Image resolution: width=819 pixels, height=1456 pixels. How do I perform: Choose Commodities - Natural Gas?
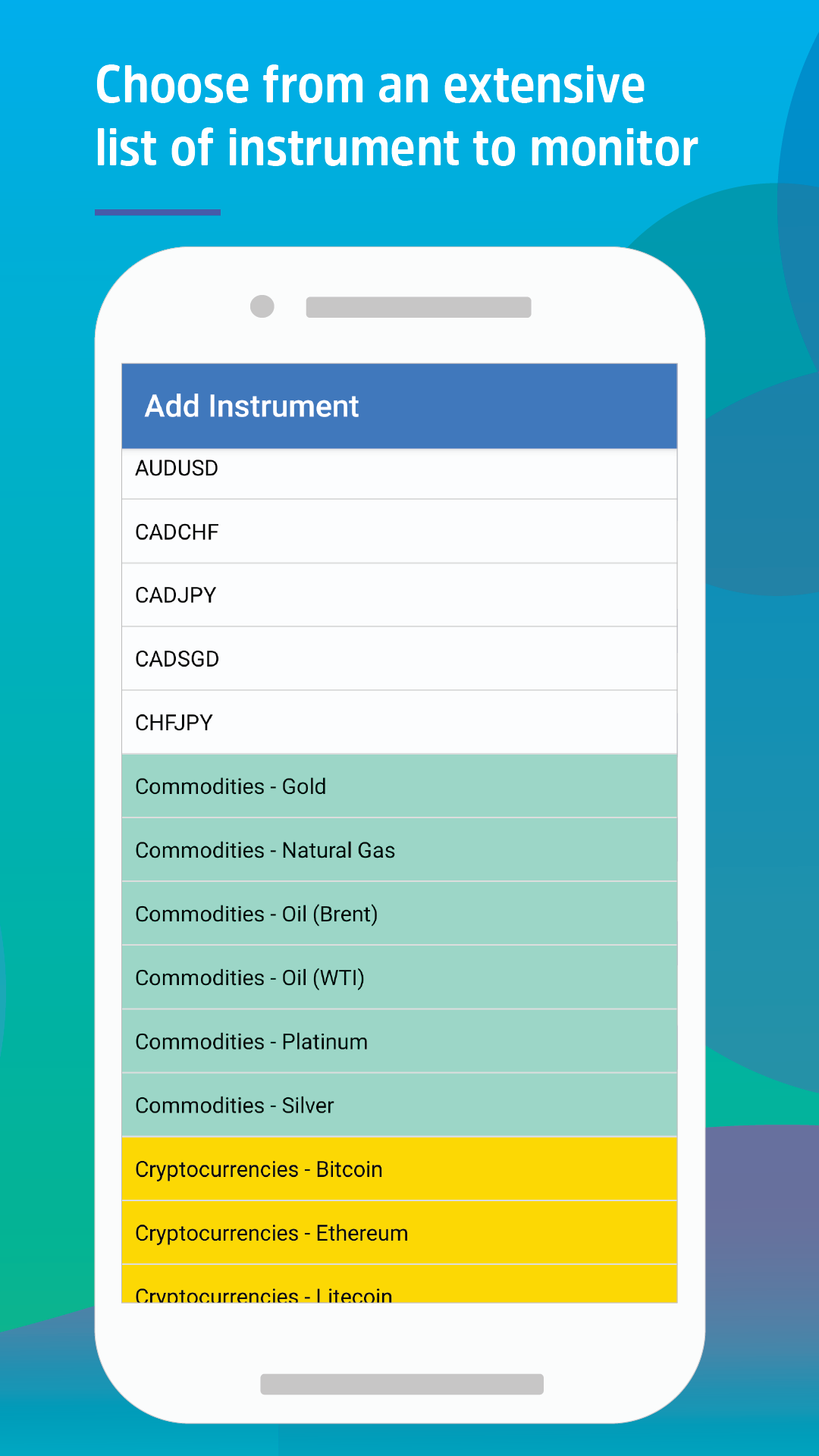click(399, 850)
